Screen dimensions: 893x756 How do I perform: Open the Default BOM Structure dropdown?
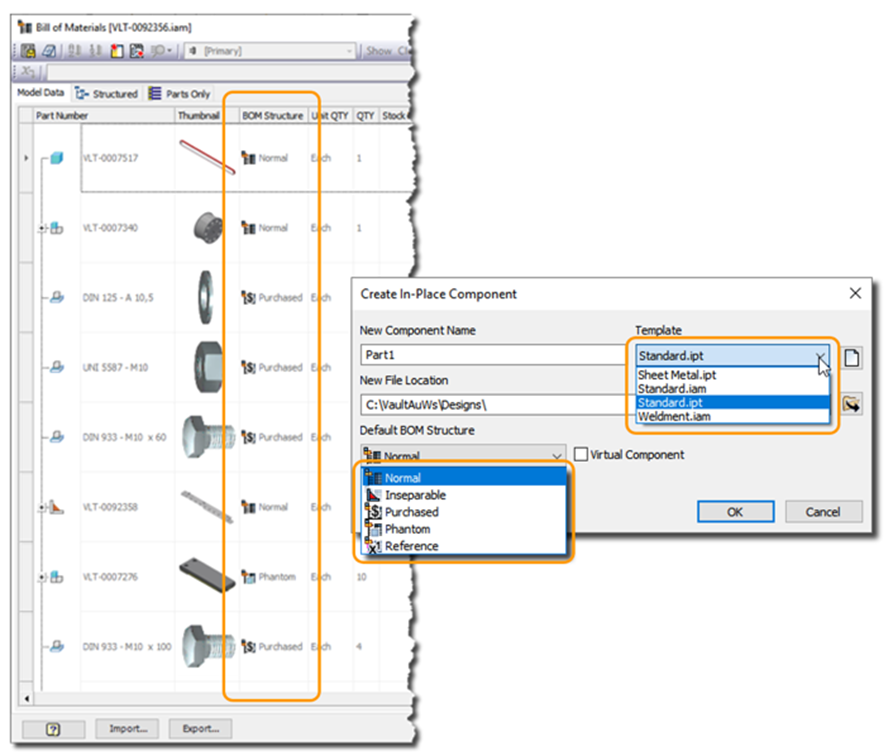click(556, 456)
